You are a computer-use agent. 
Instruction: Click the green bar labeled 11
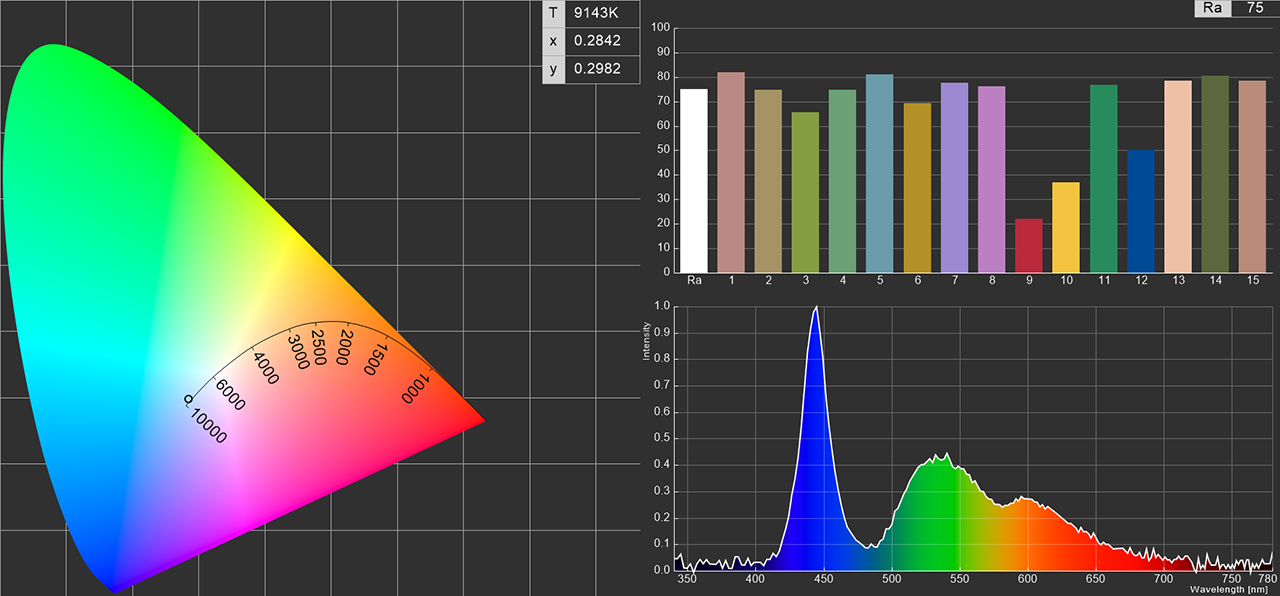point(1104,178)
